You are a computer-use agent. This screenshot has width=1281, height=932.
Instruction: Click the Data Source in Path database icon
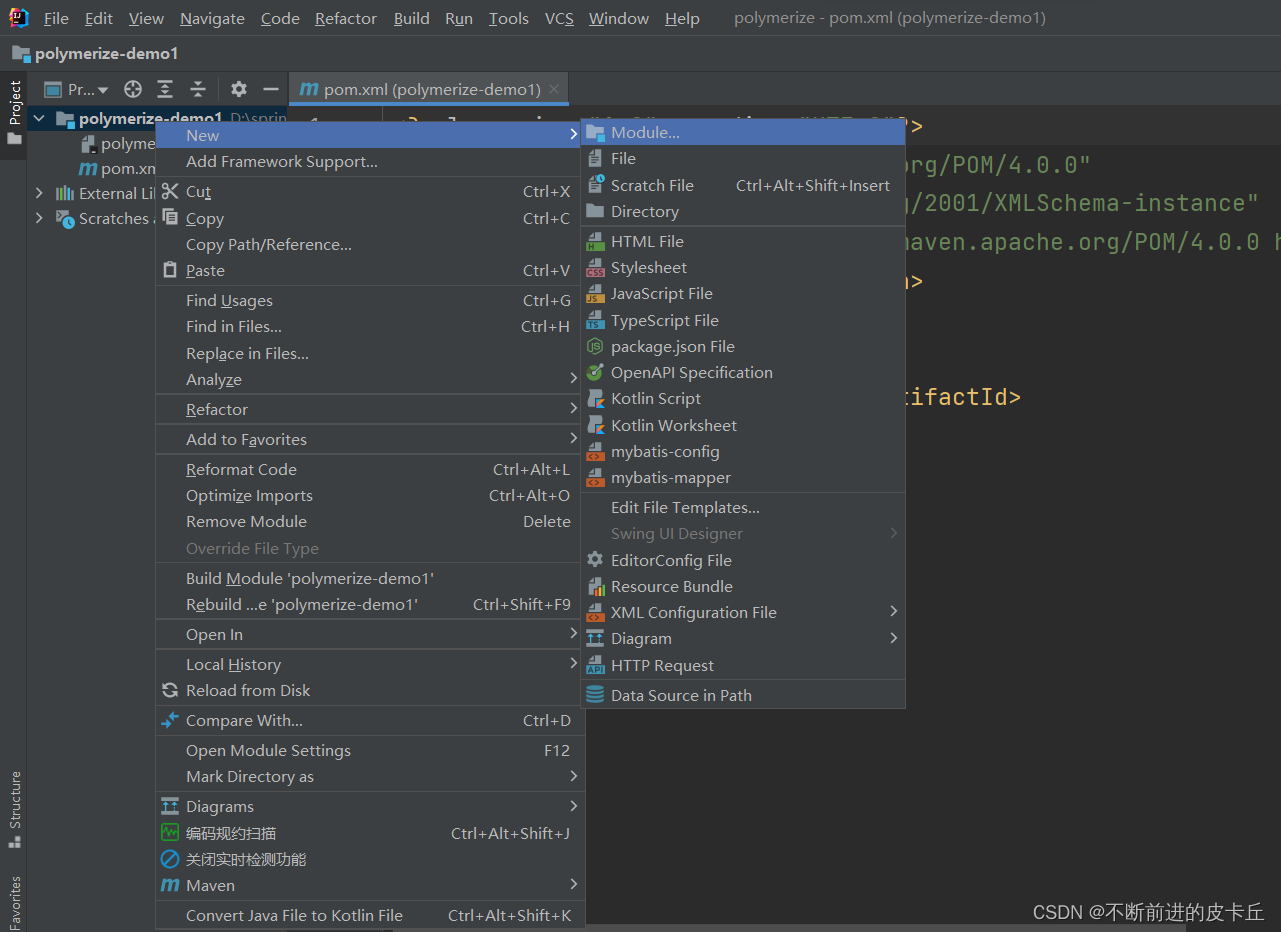pyautogui.click(x=595, y=695)
